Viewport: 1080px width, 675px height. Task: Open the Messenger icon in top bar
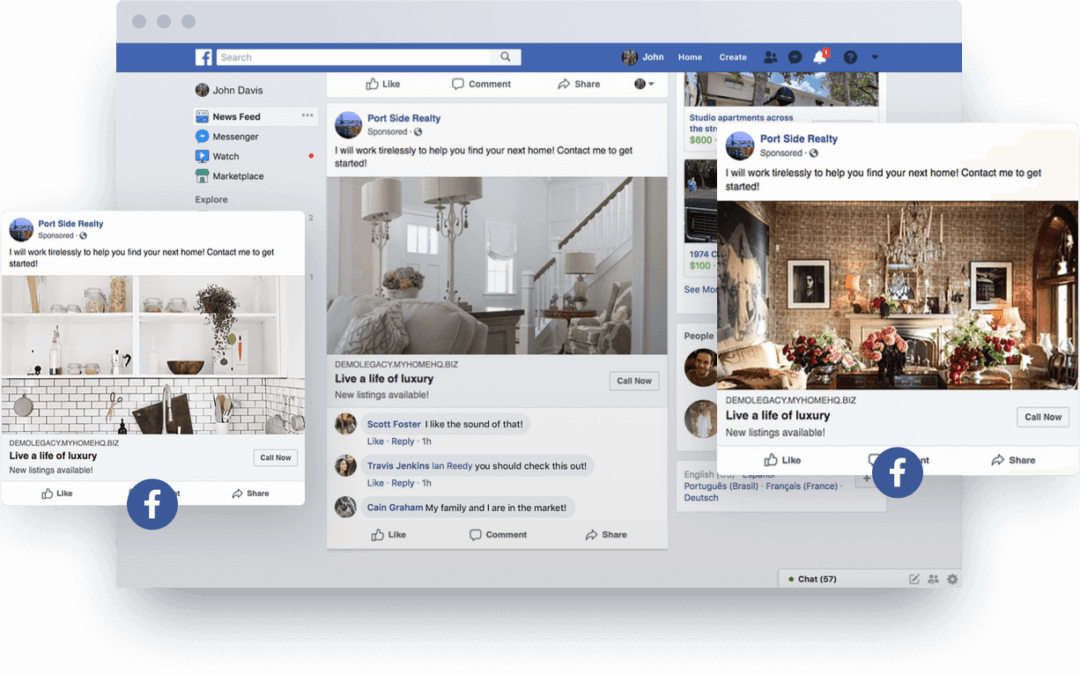click(x=795, y=57)
